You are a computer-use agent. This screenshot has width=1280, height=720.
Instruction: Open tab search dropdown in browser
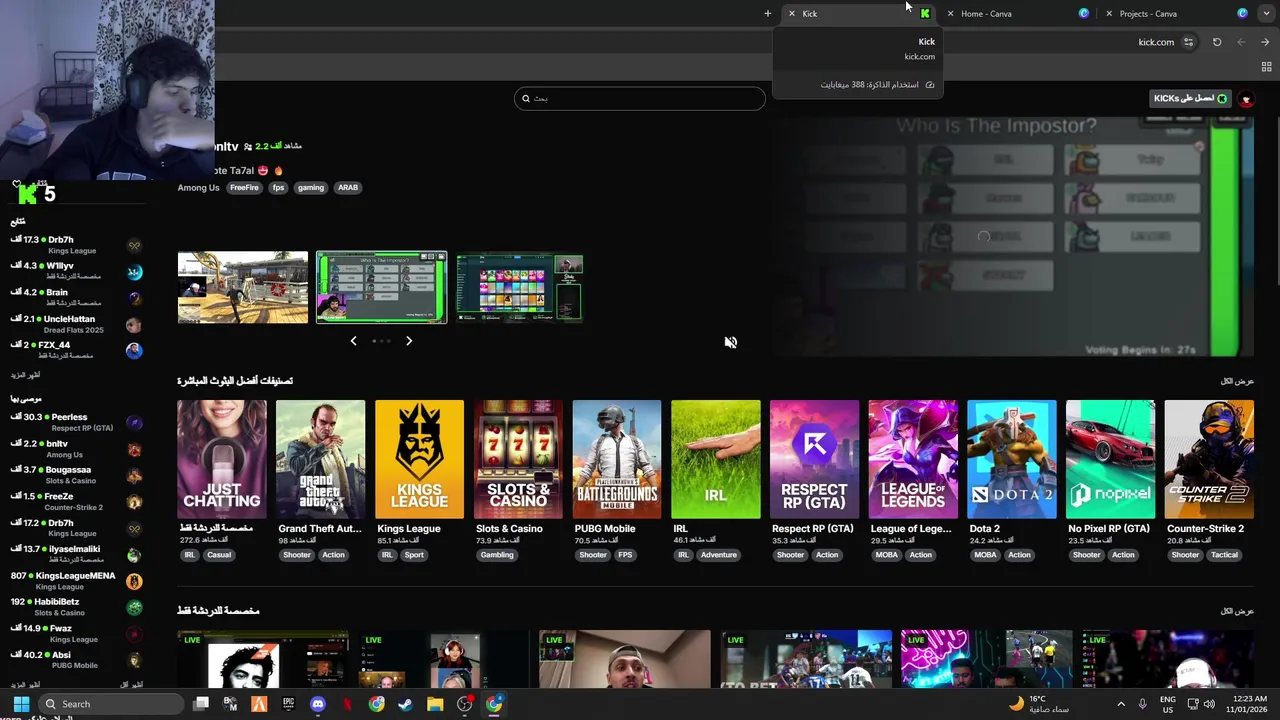pos(1265,14)
